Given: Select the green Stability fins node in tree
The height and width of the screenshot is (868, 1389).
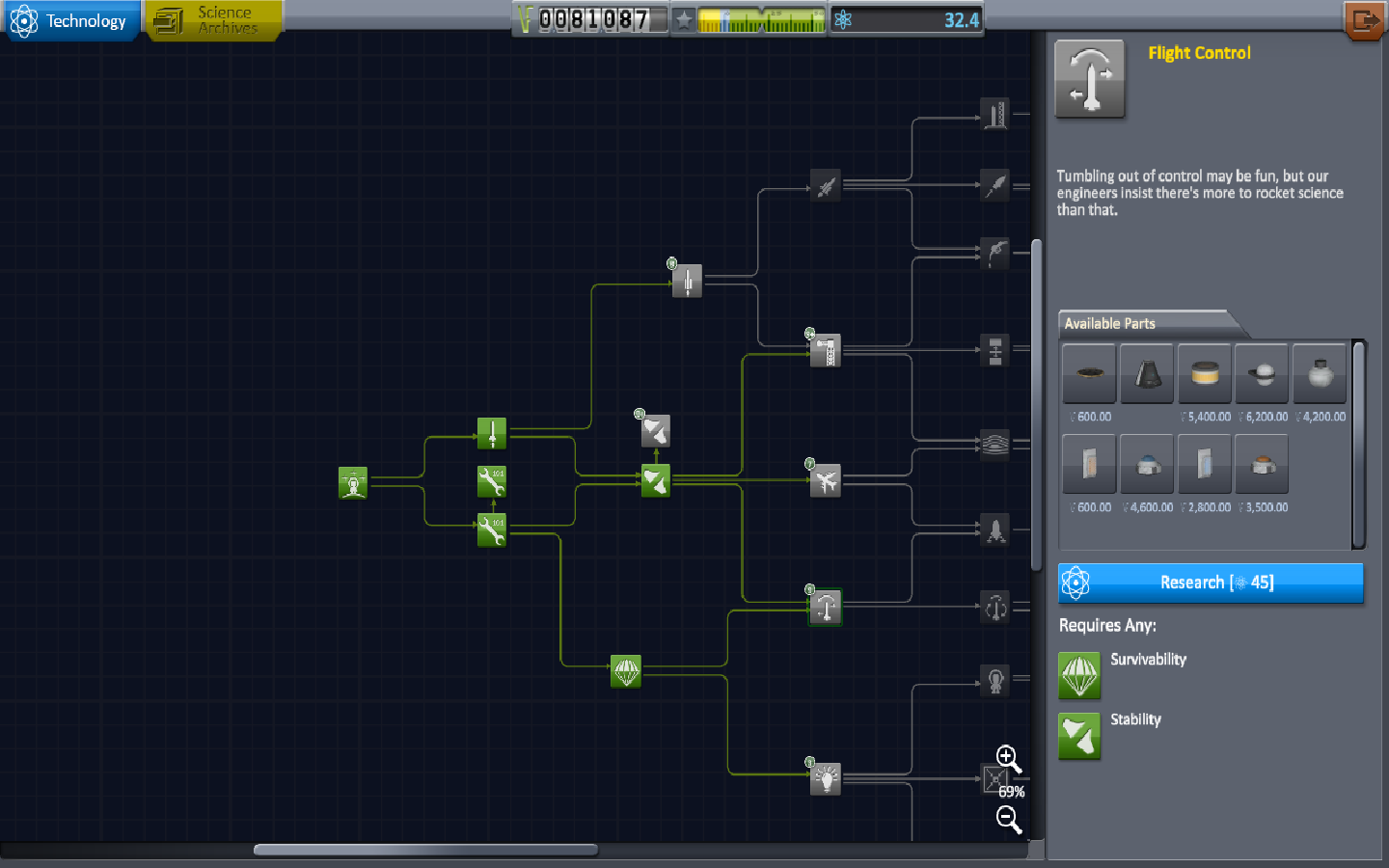Looking at the screenshot, I should click(656, 480).
